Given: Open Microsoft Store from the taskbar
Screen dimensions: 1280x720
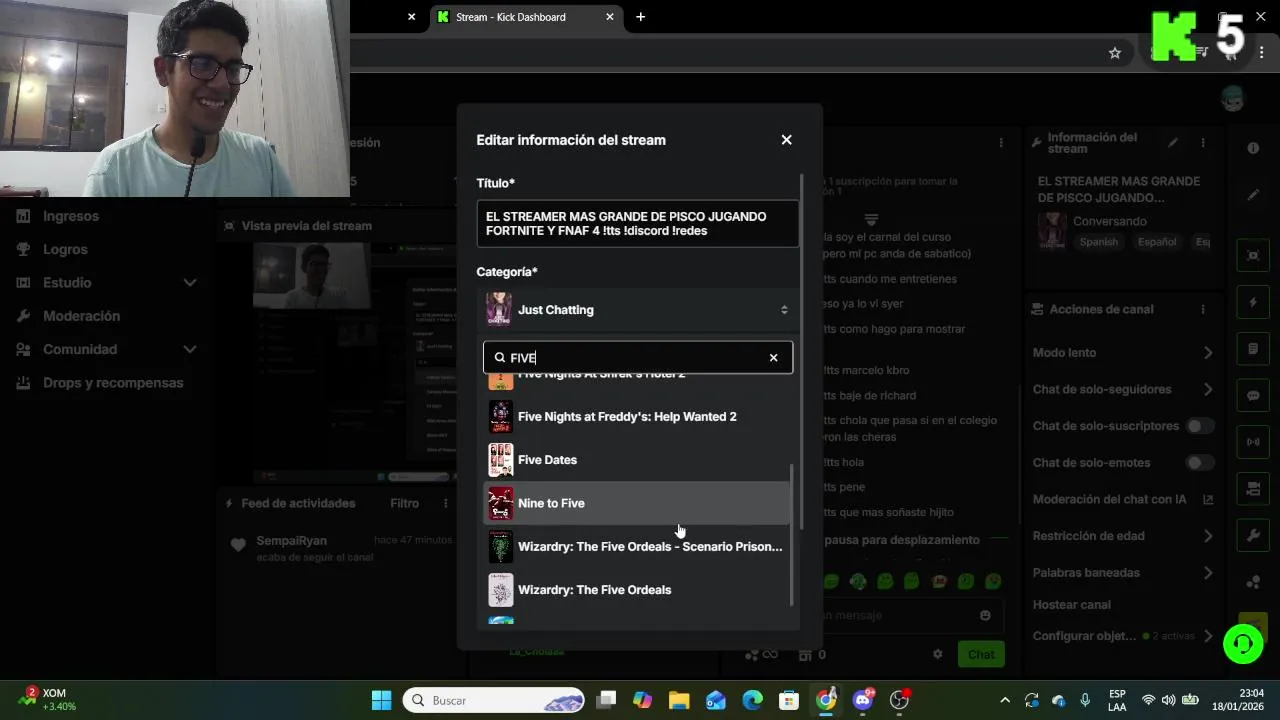Looking at the screenshot, I should coord(789,700).
